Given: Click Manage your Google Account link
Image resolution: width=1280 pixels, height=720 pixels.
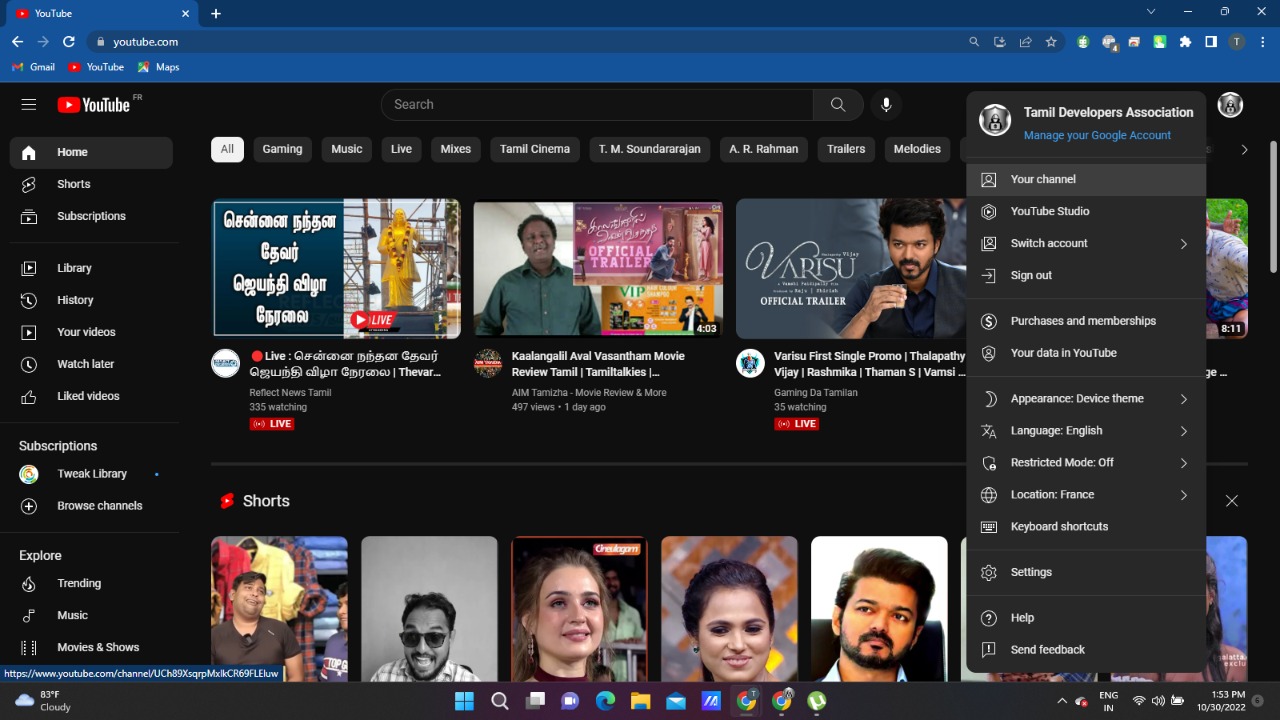Looking at the screenshot, I should click(x=1097, y=135).
